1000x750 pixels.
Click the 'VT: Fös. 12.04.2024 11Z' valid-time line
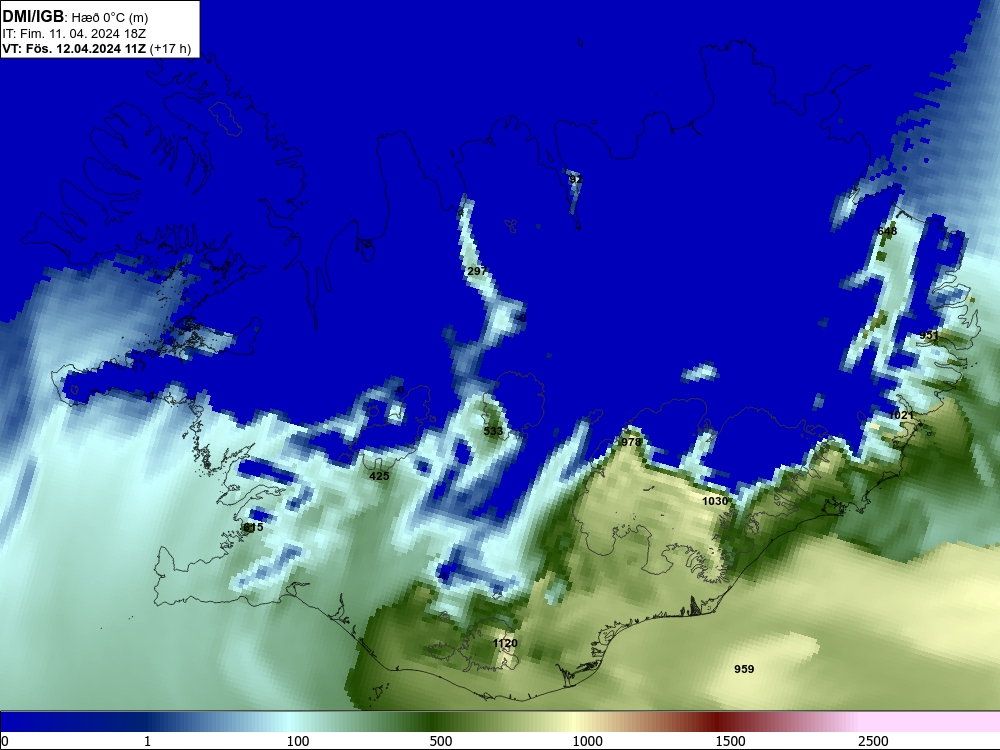coord(96,48)
